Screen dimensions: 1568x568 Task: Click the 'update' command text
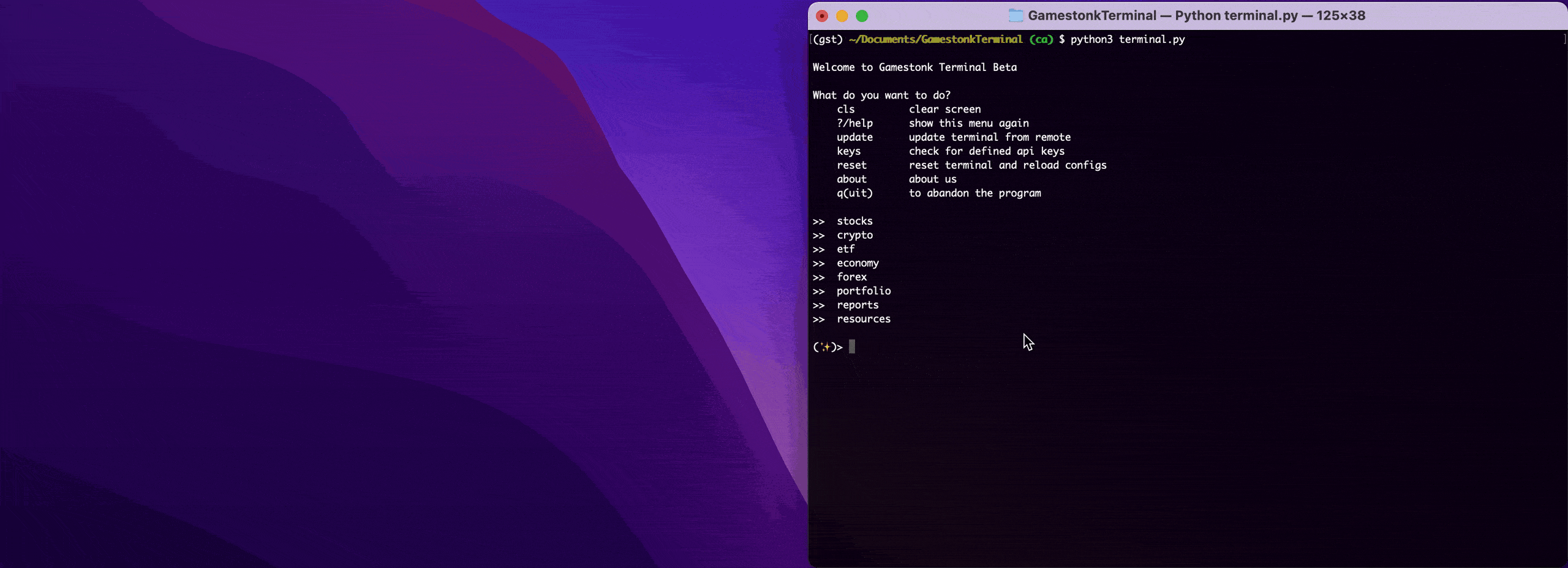(854, 137)
